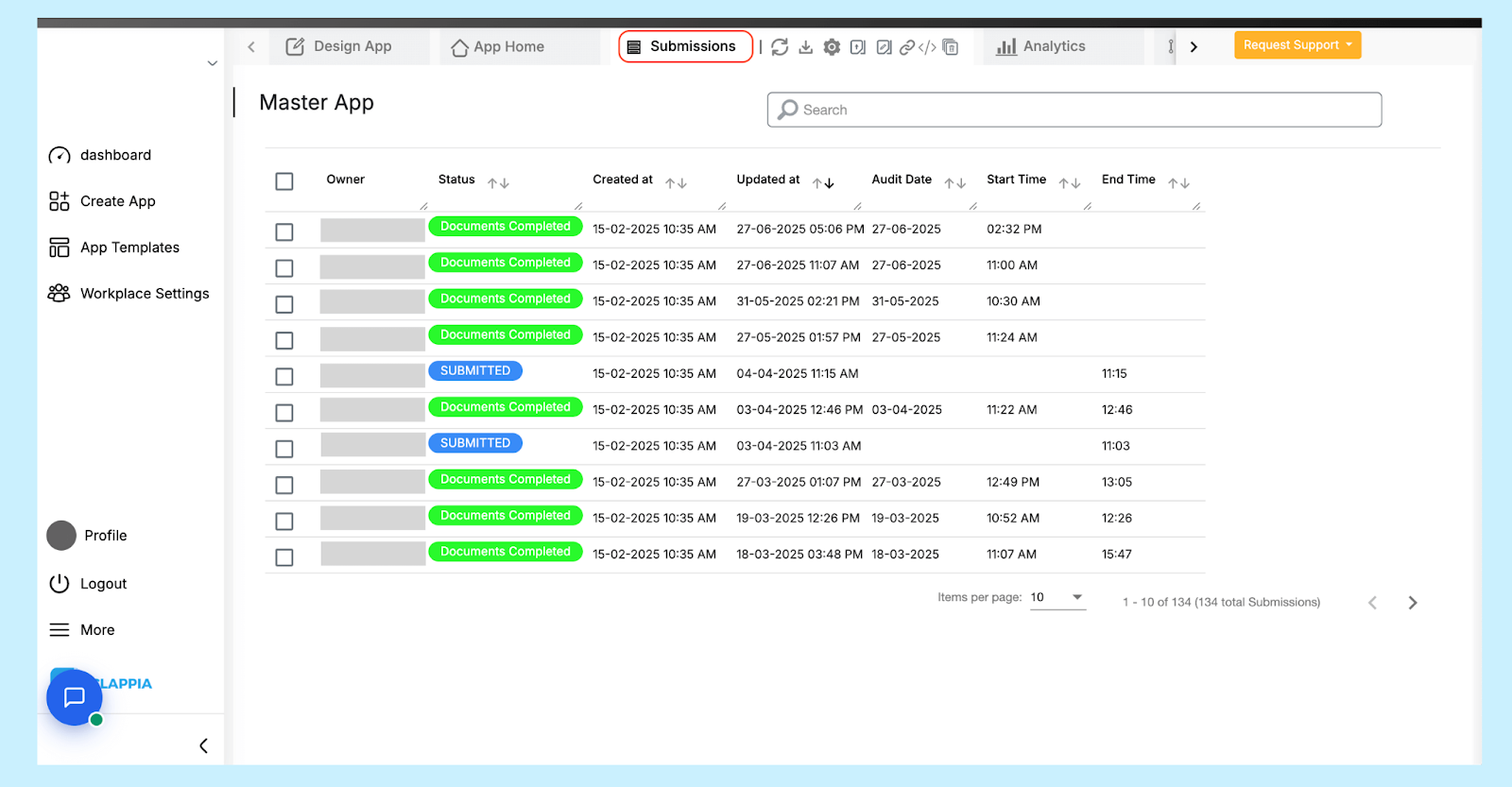
Task: Click the Owner column header
Action: coord(346,180)
